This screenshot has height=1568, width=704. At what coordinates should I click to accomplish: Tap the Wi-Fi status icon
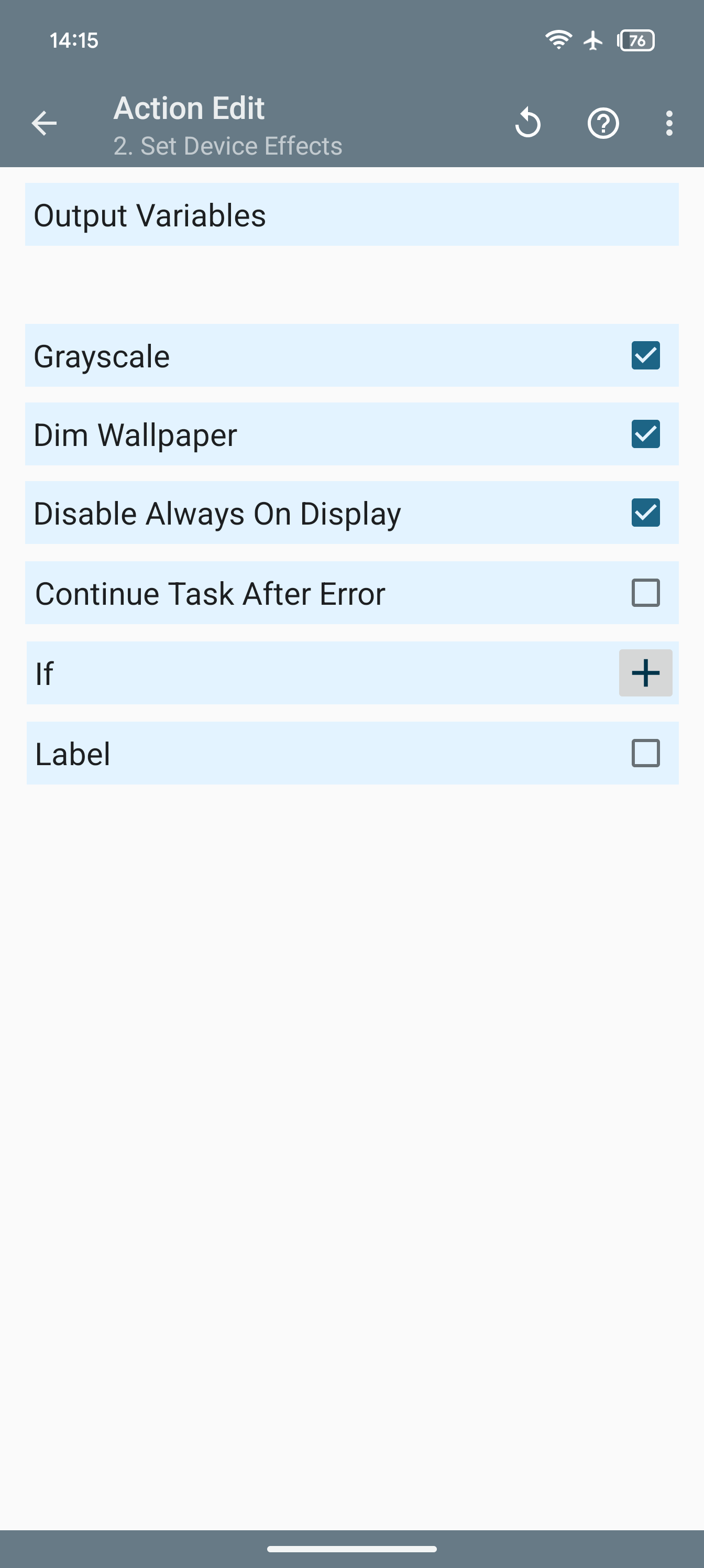point(557,40)
